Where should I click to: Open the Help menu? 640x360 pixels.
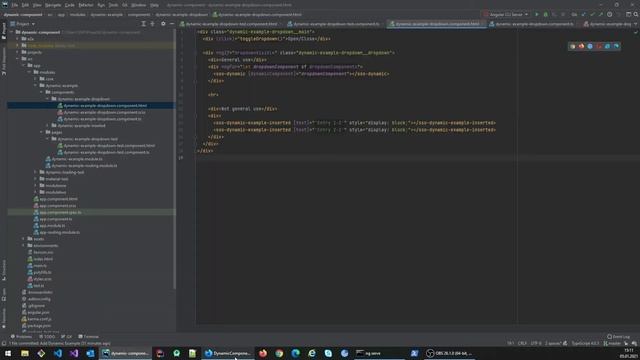(x=154, y=5)
